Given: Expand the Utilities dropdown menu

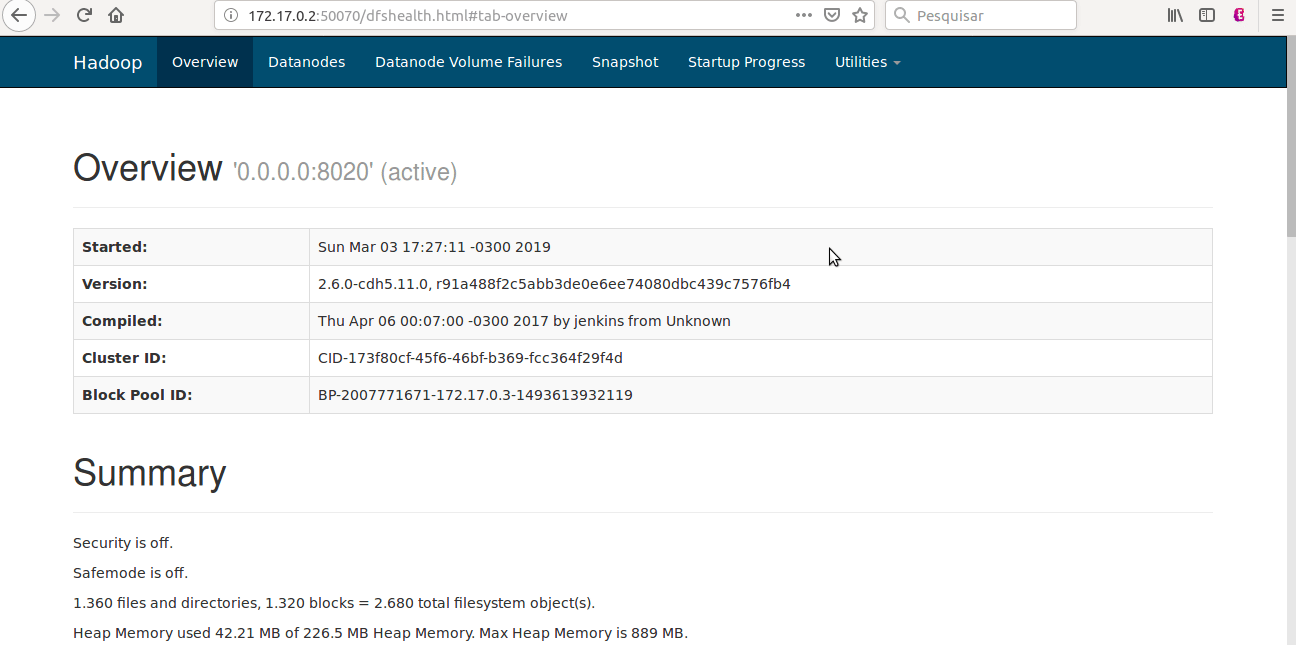Looking at the screenshot, I should [x=867, y=62].
